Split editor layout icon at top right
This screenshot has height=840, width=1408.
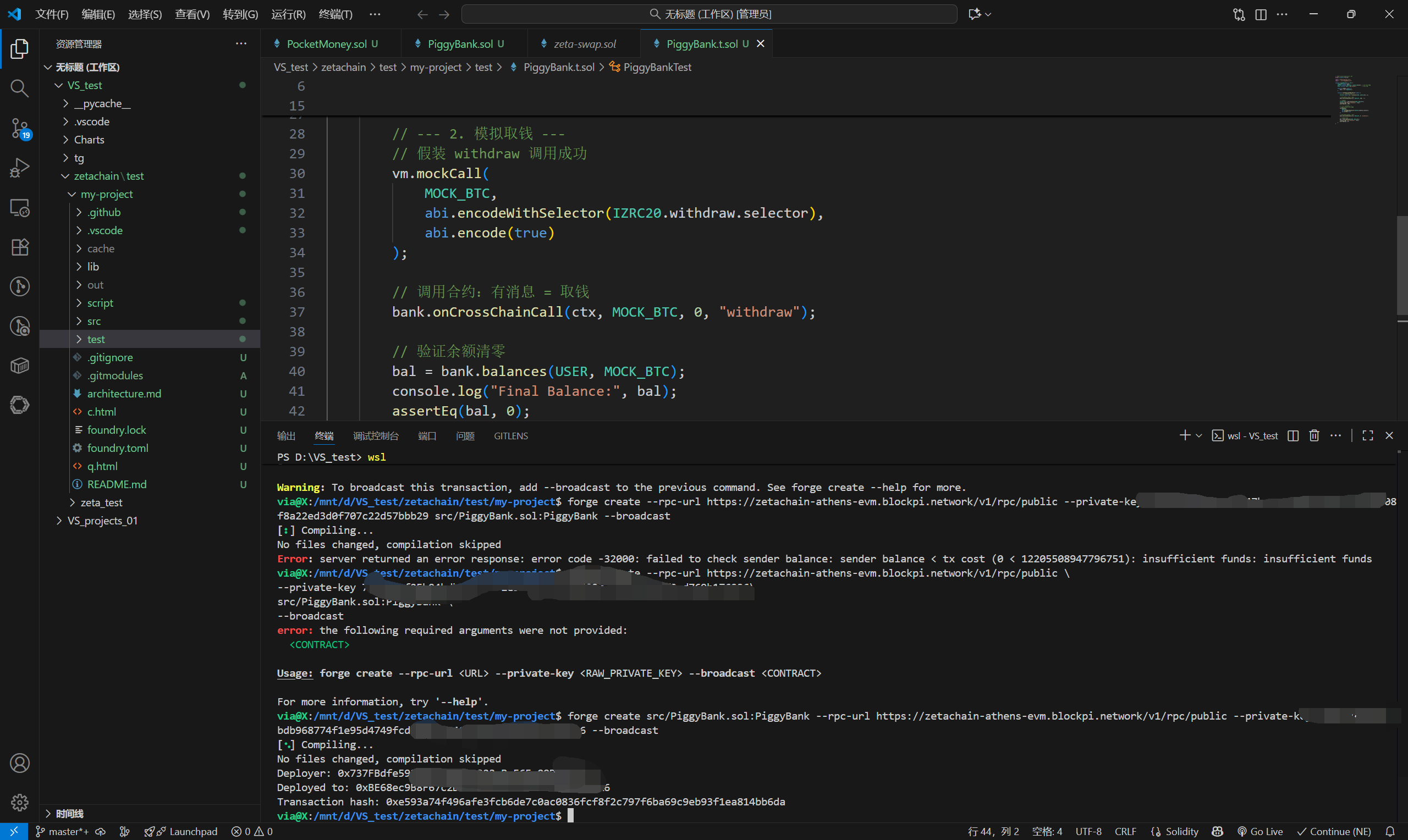pos(1261,14)
